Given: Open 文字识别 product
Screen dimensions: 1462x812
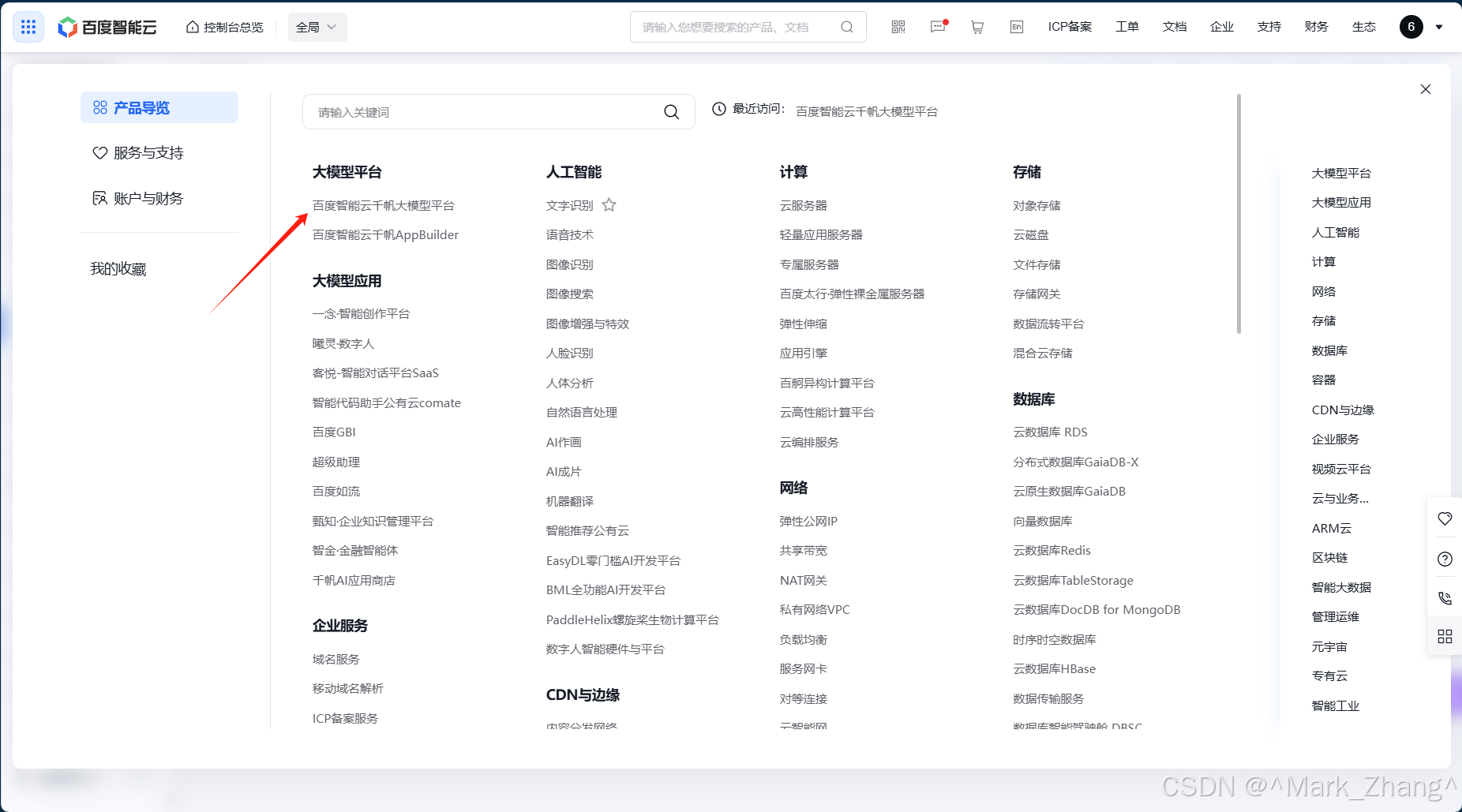Looking at the screenshot, I should click(569, 206).
